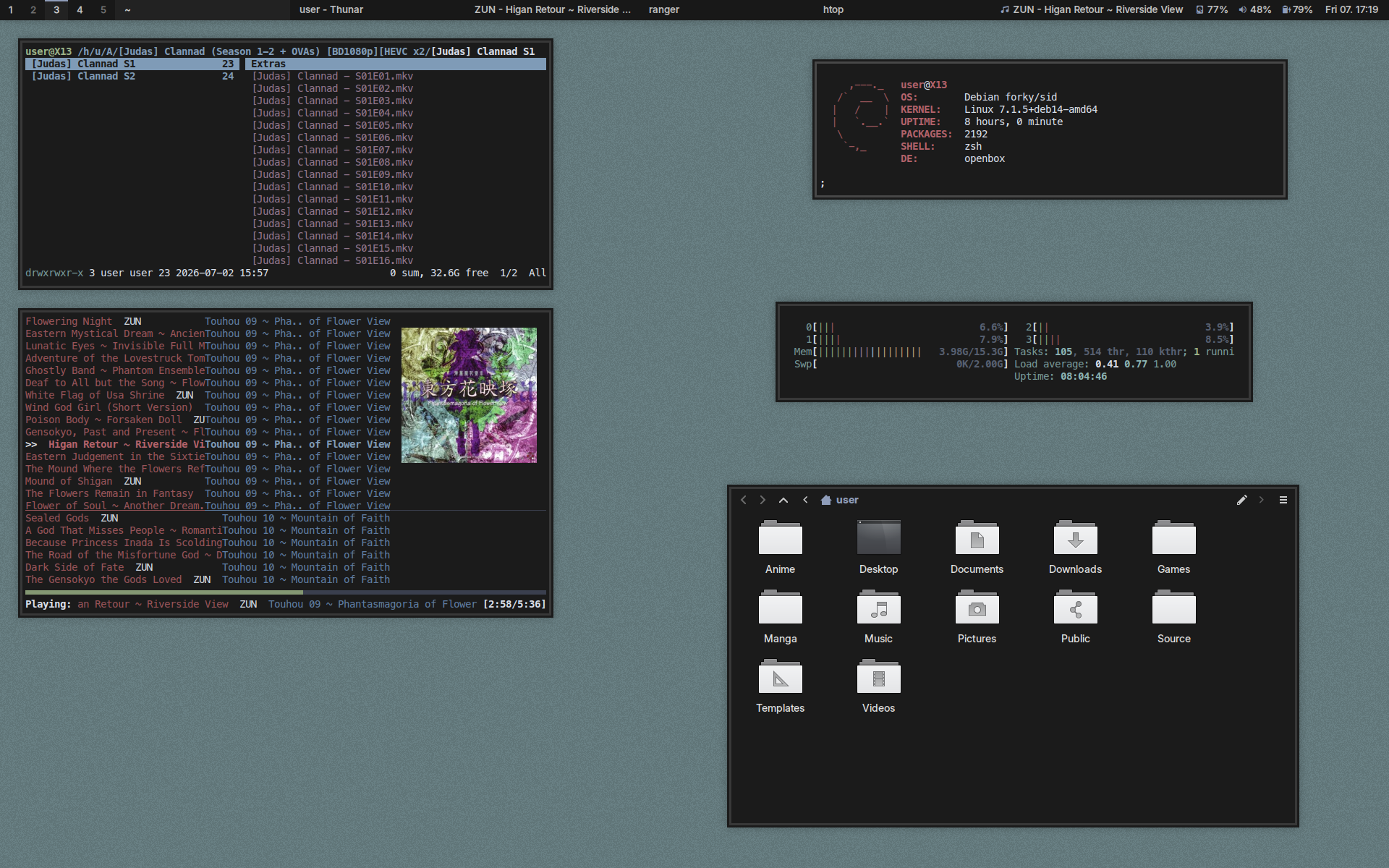Select track 'The Flowers Remain in Fantasy'
Screen dimensions: 1389x868
click(x=208, y=493)
